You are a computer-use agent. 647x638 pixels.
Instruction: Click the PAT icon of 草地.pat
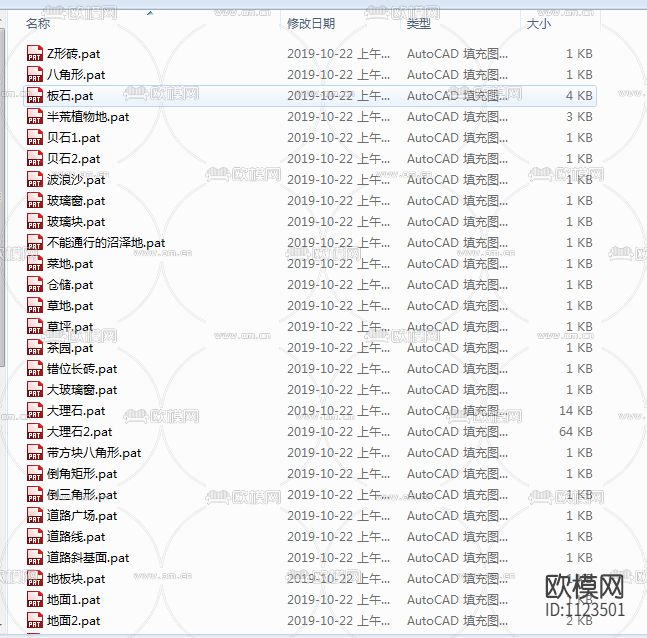coord(35,306)
